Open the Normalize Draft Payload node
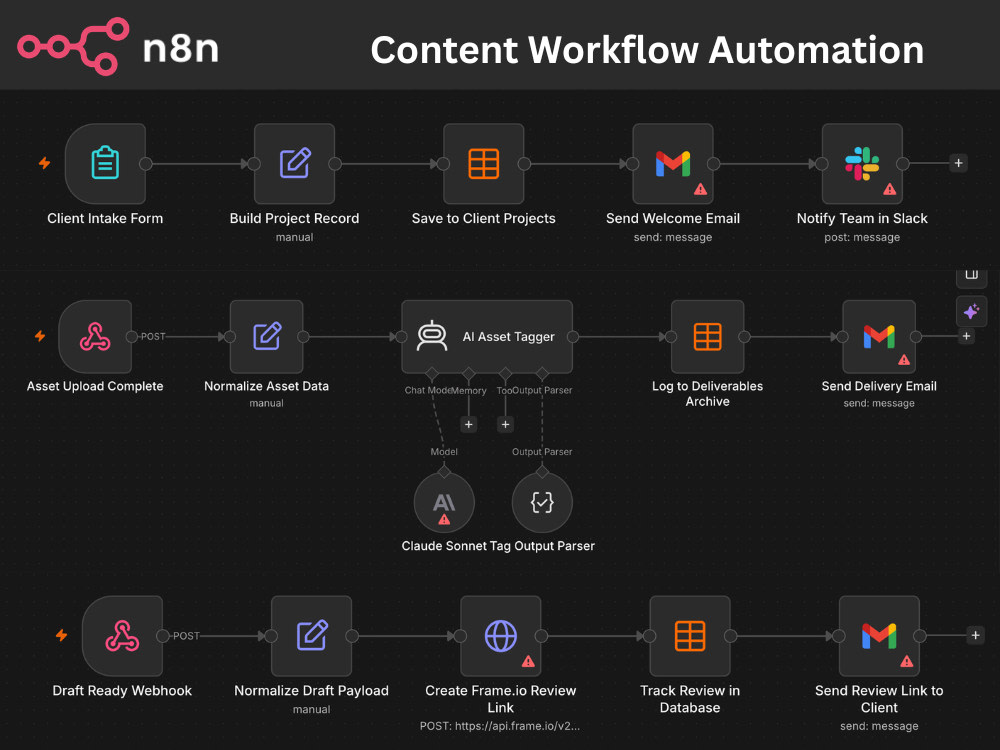This screenshot has width=1000, height=750. tap(311, 636)
